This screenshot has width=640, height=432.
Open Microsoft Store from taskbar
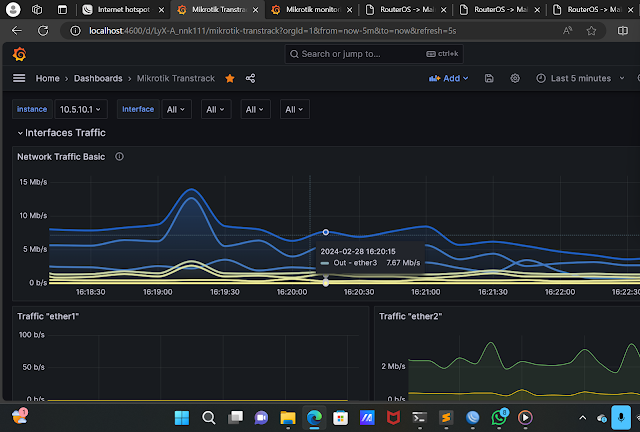click(x=340, y=417)
